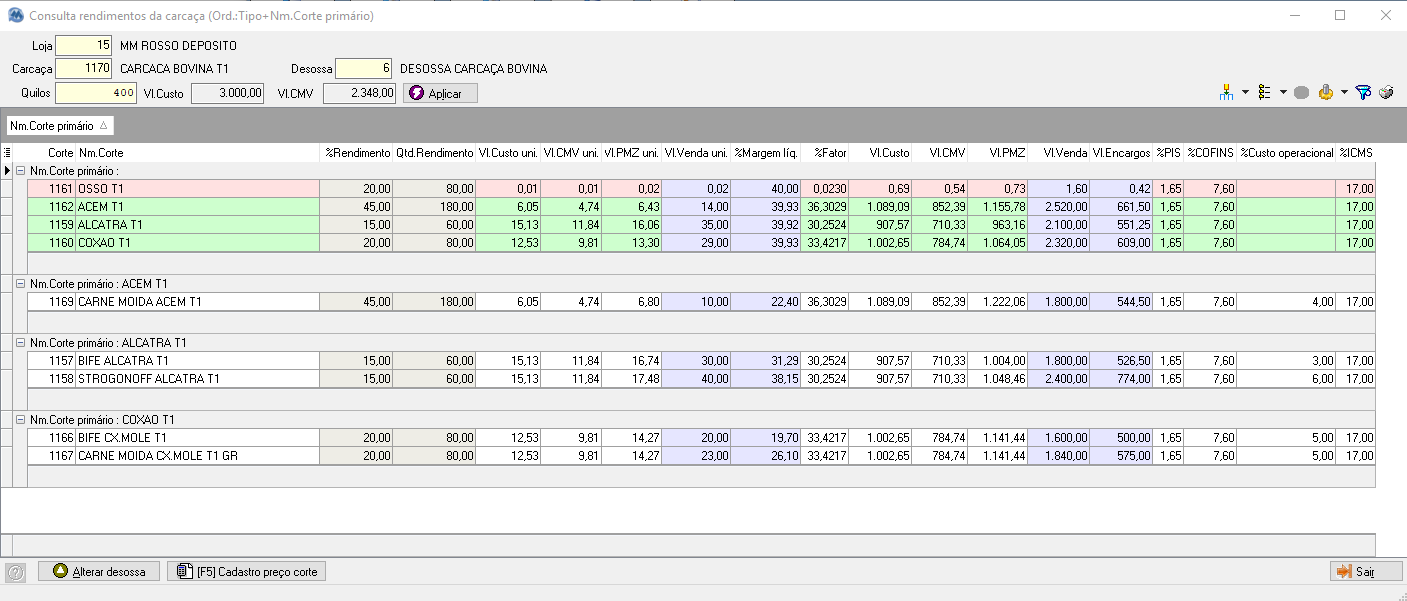This screenshot has width=1407, height=601.
Task: Click Vl.Encargos 774,00 cell
Action: pos(1122,379)
